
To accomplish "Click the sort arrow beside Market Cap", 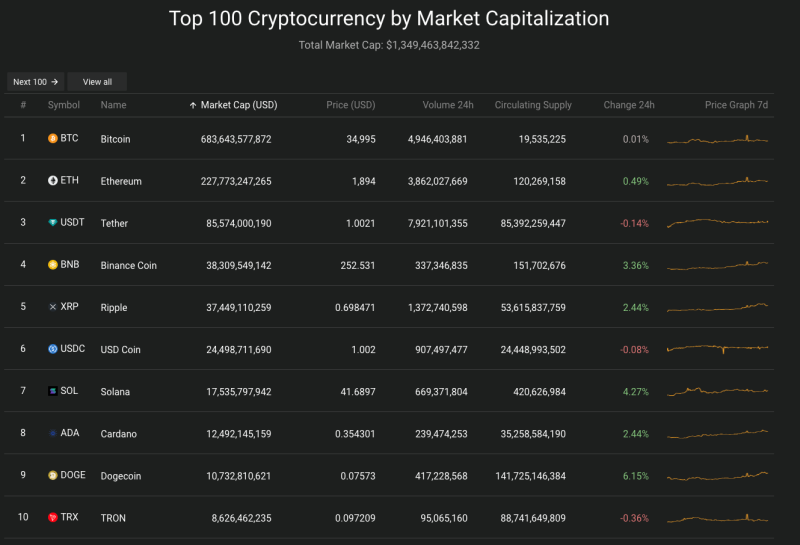I will click(193, 105).
